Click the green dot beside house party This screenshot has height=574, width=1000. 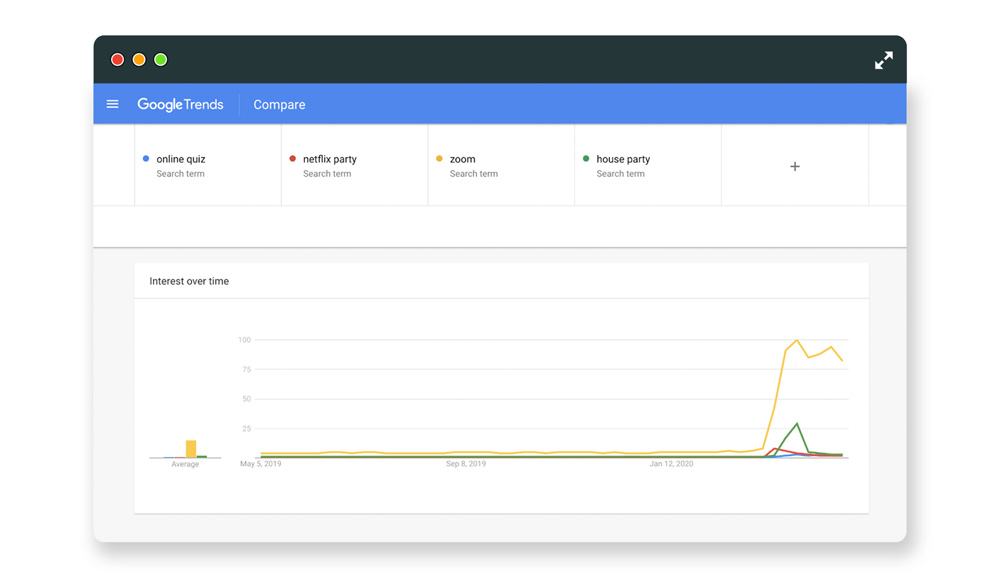coord(586,159)
